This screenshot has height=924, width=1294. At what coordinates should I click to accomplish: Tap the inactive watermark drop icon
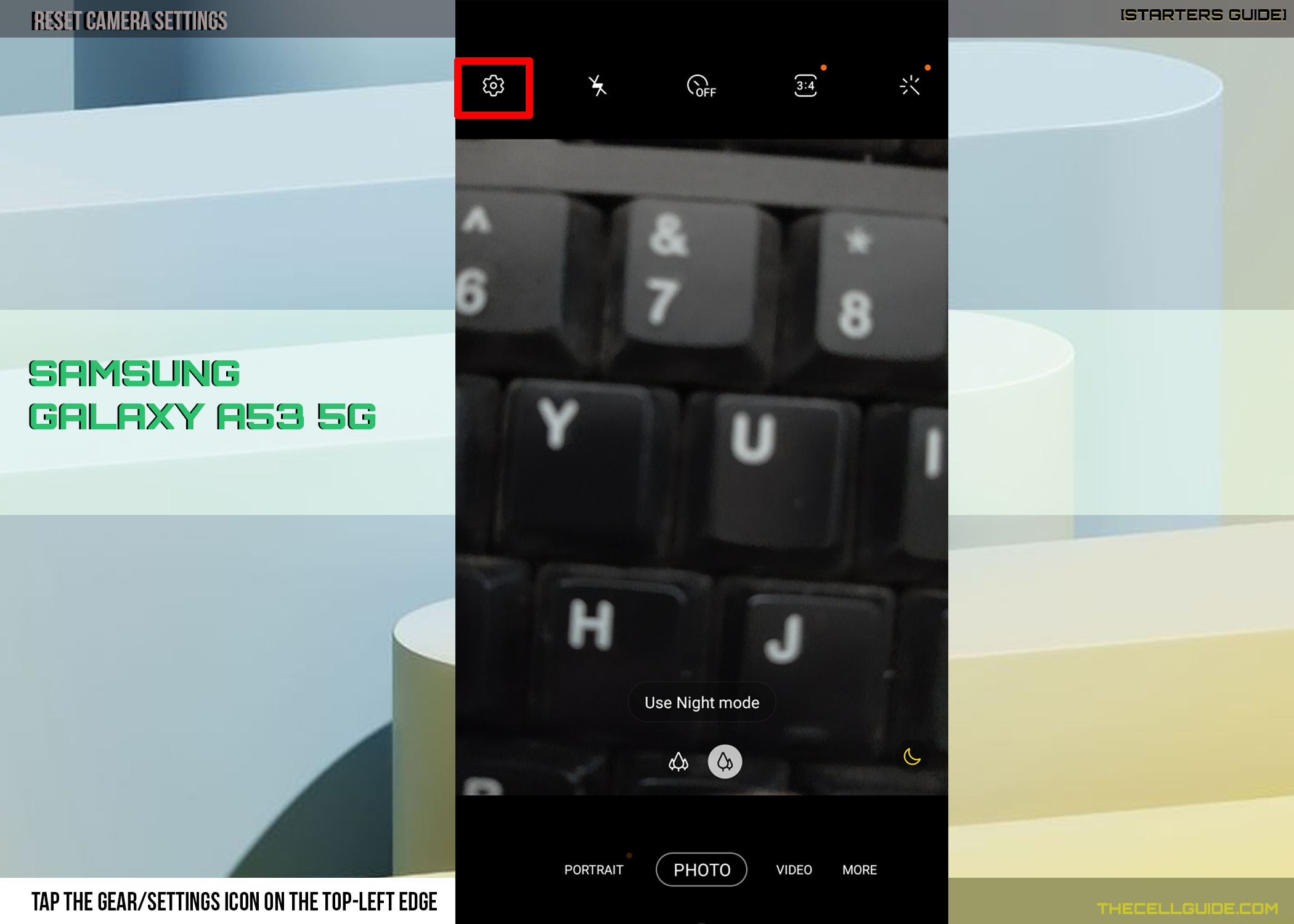[679, 761]
